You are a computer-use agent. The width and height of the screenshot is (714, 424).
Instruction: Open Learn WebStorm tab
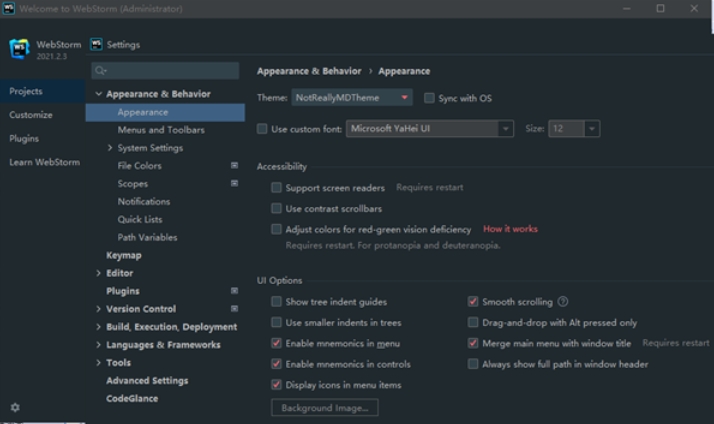43,162
